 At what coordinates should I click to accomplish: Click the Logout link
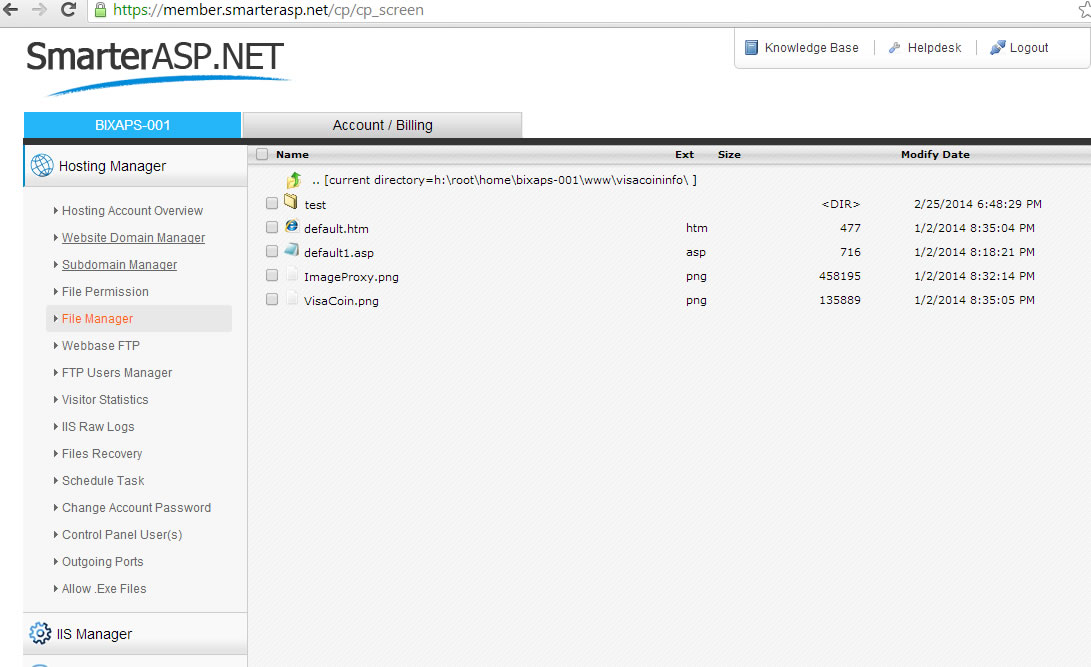click(x=1029, y=47)
